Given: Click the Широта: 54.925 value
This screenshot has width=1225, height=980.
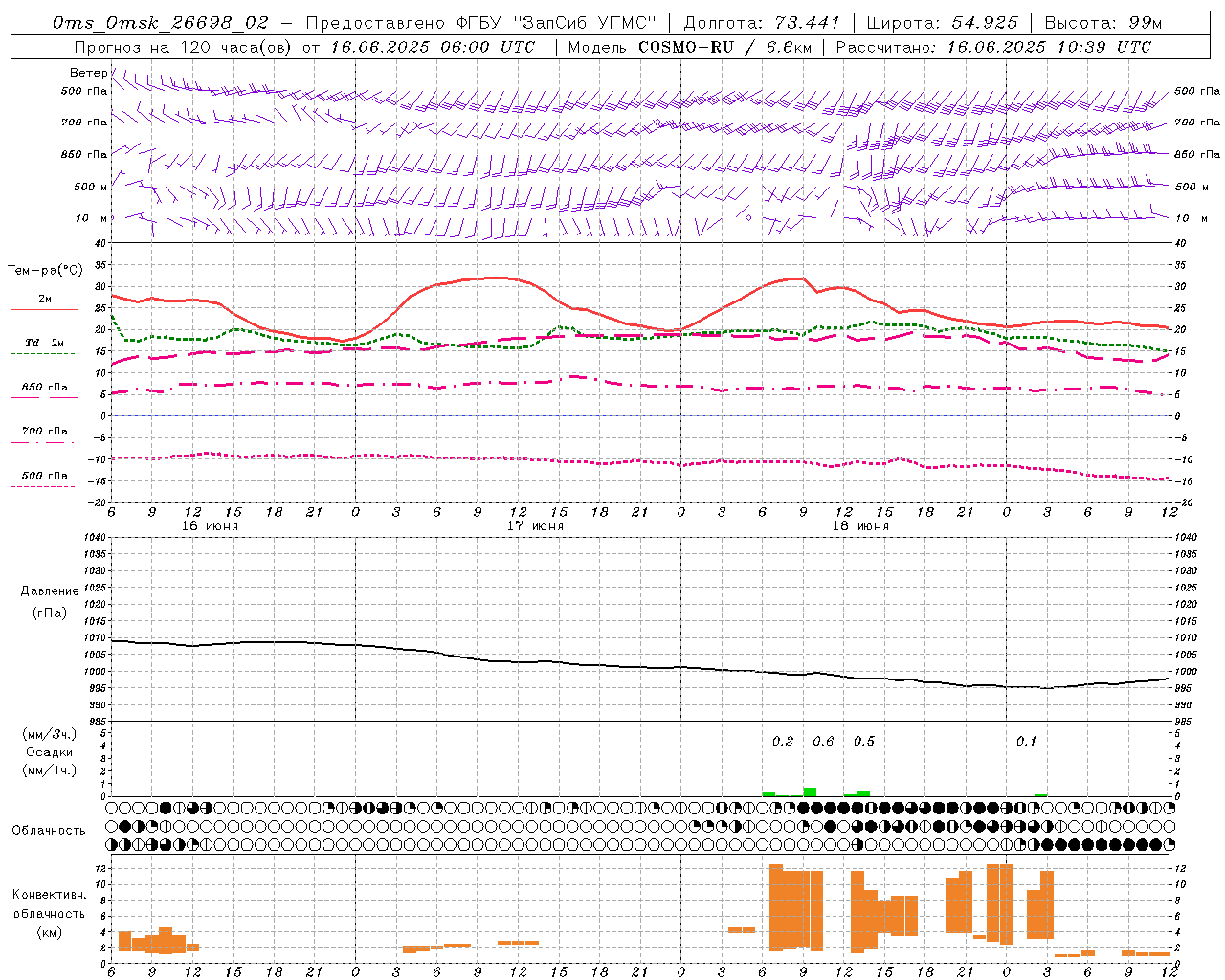Looking at the screenshot, I should pos(943,23).
